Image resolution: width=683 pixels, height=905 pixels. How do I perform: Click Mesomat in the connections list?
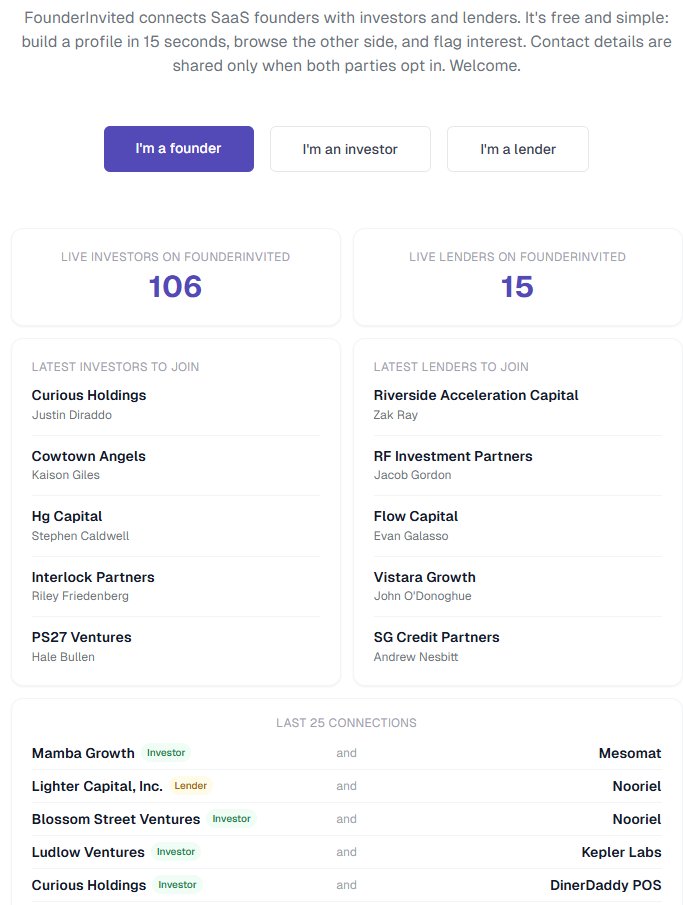tap(630, 753)
